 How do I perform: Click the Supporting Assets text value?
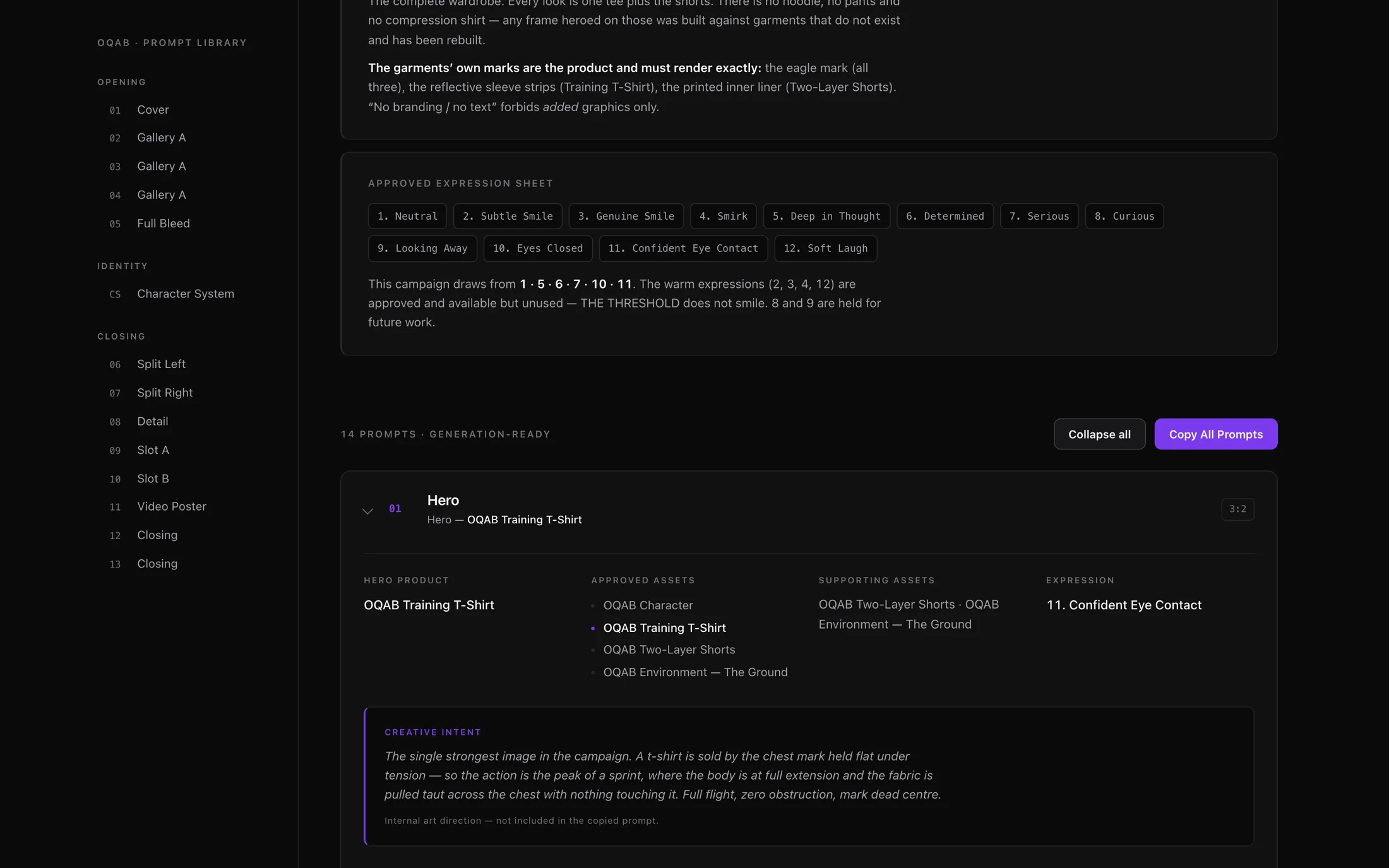point(909,614)
